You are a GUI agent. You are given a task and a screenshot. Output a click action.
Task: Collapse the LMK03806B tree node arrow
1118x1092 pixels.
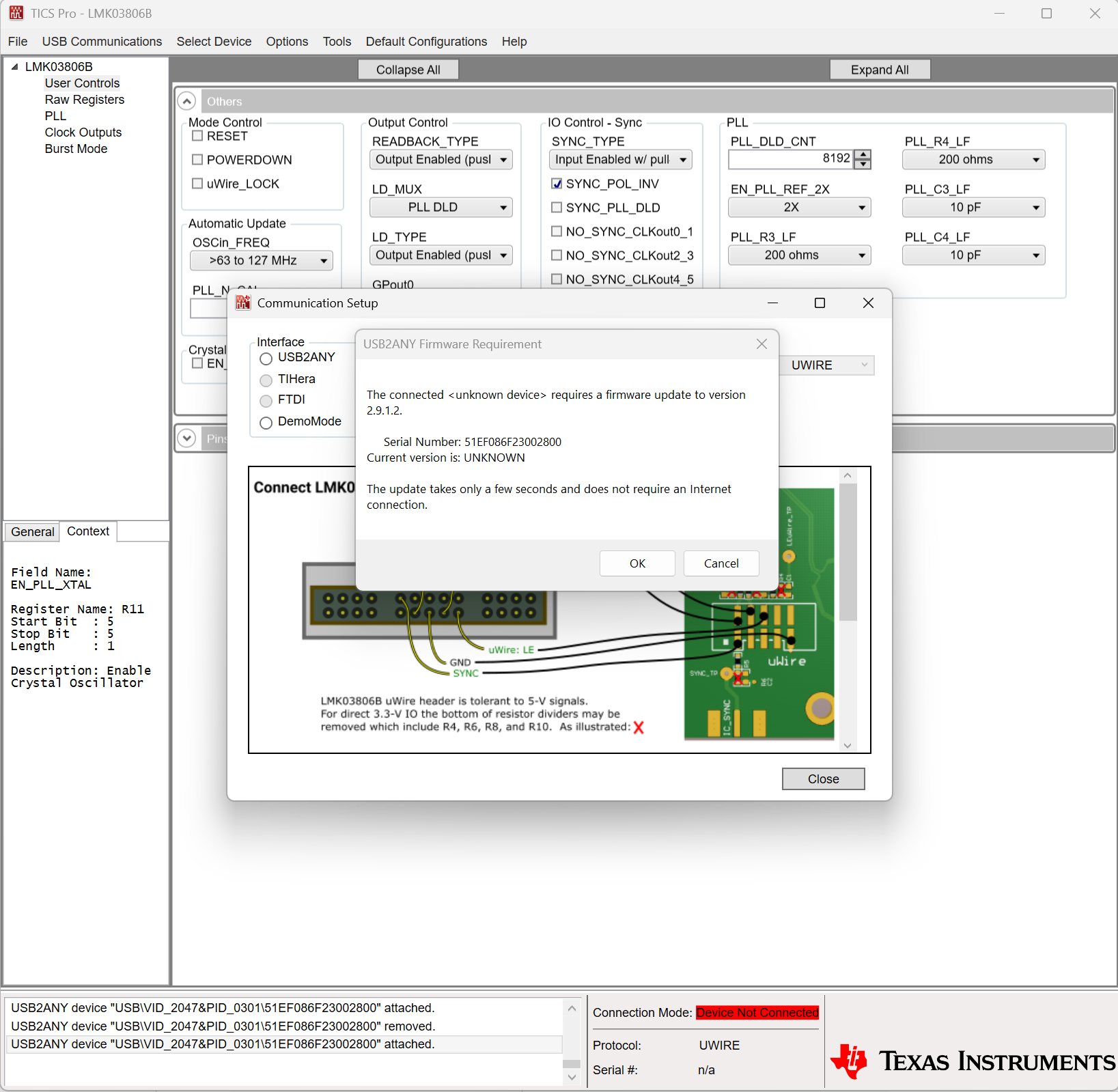point(14,66)
